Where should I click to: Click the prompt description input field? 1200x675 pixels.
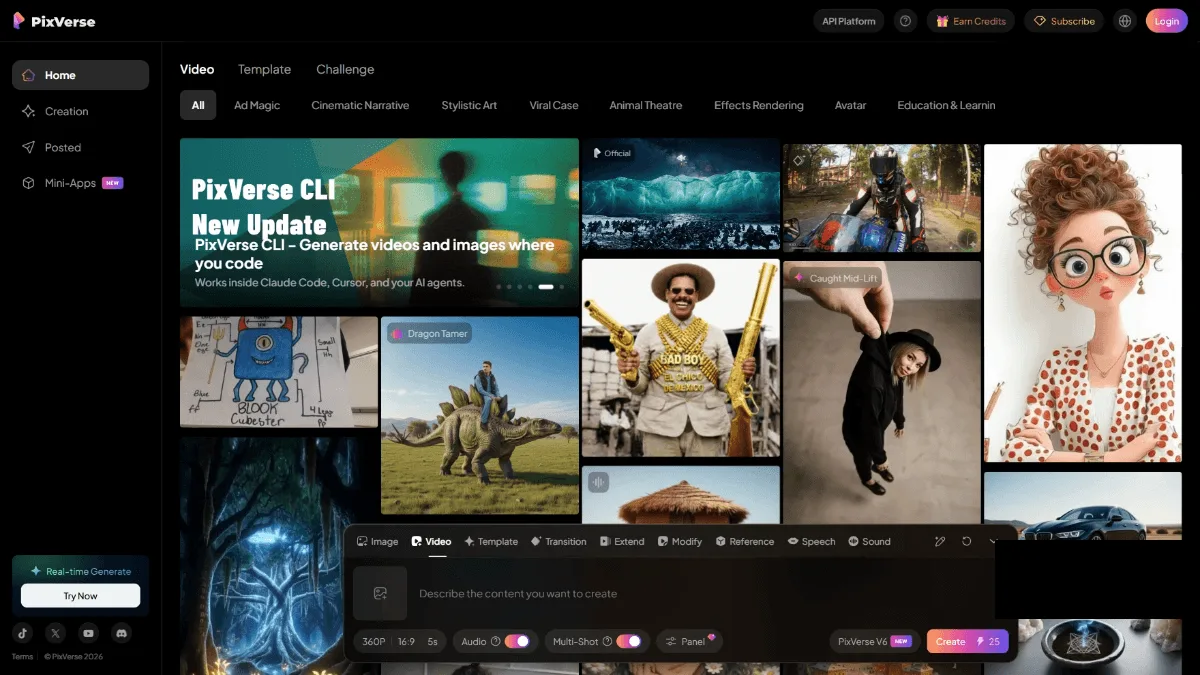point(700,593)
